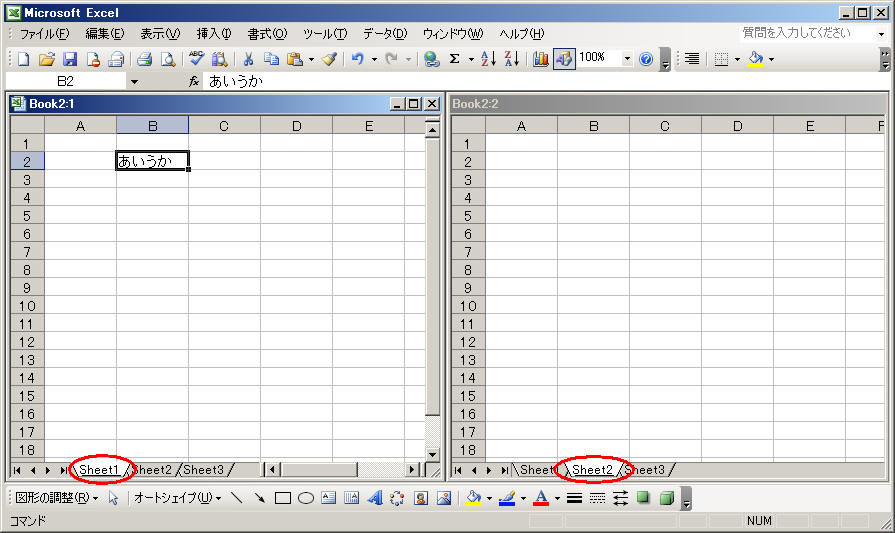
Task: Click the Sort Ascending icon
Action: 488,59
